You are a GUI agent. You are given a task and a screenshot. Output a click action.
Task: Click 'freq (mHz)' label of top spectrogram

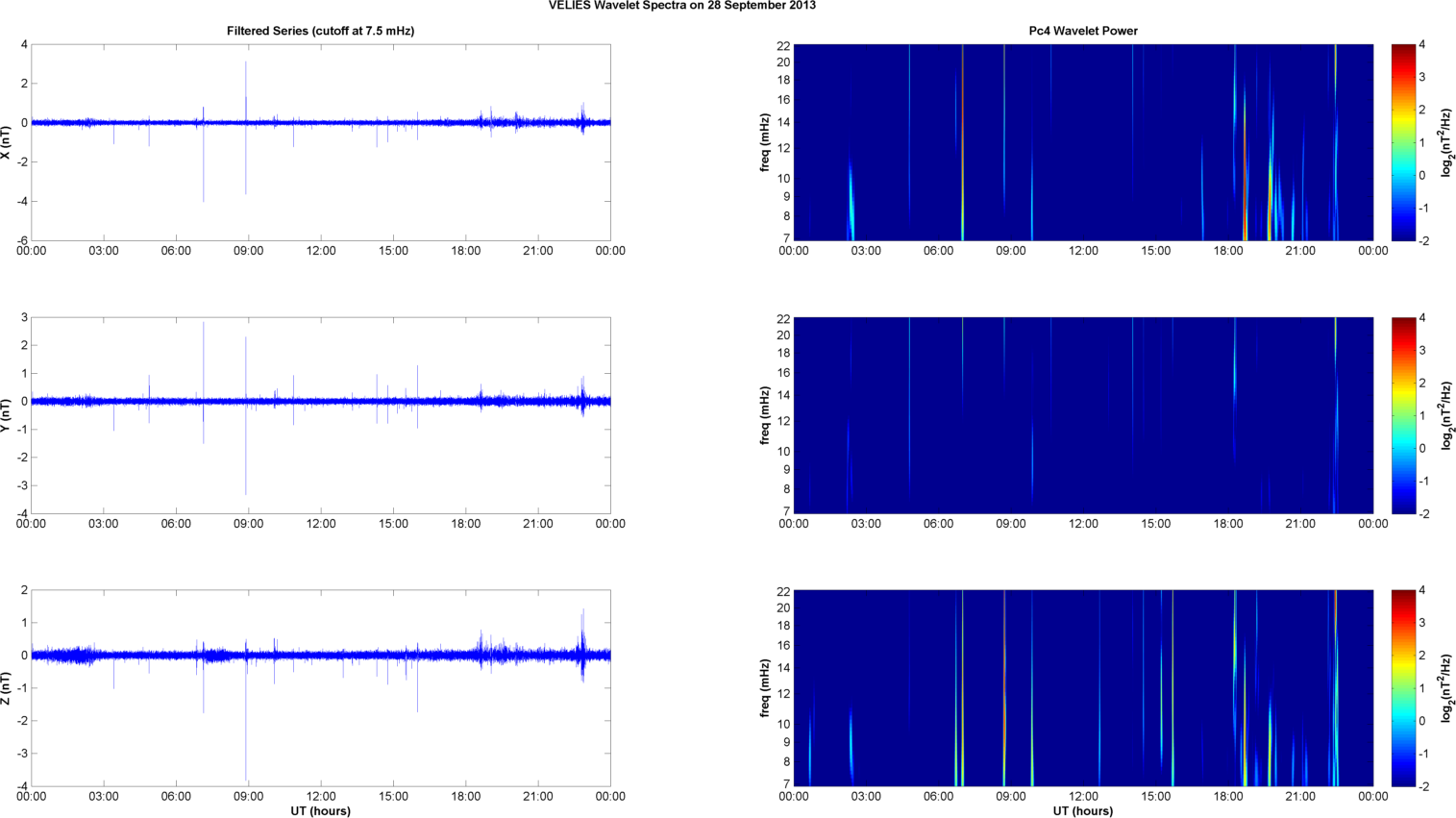(765, 142)
